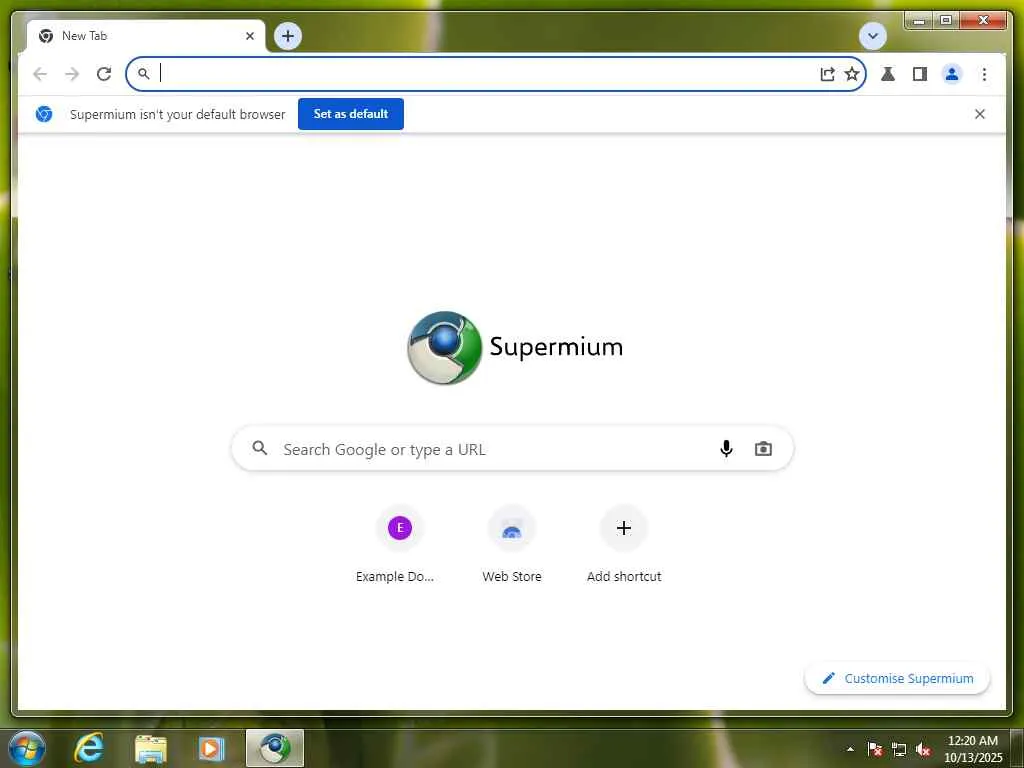
Task: Select the New Tab tab
Action: pos(146,36)
